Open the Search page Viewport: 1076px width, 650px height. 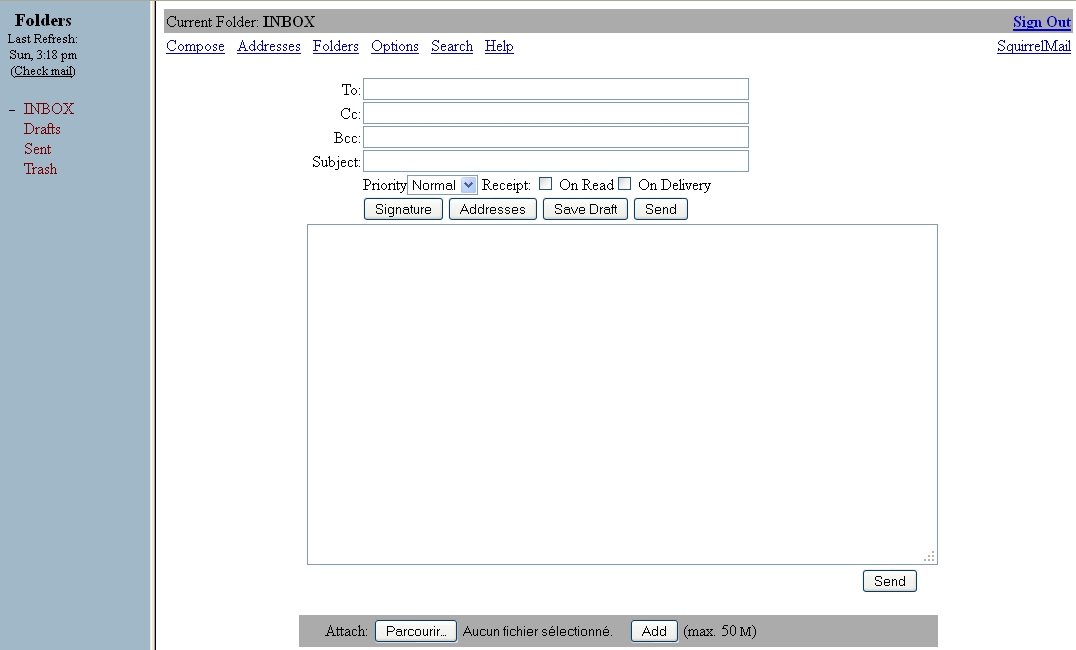coord(451,46)
